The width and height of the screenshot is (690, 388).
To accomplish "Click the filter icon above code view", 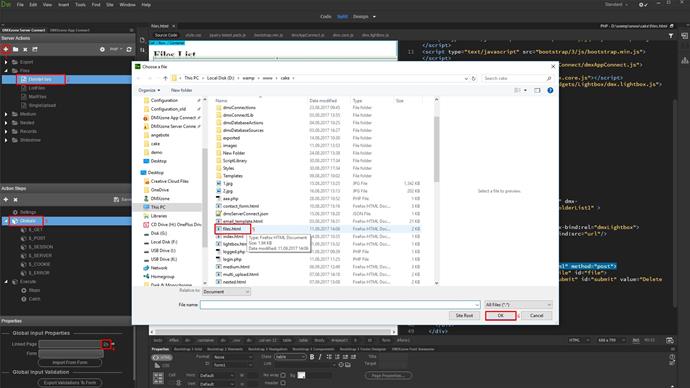I will tap(671, 36).
